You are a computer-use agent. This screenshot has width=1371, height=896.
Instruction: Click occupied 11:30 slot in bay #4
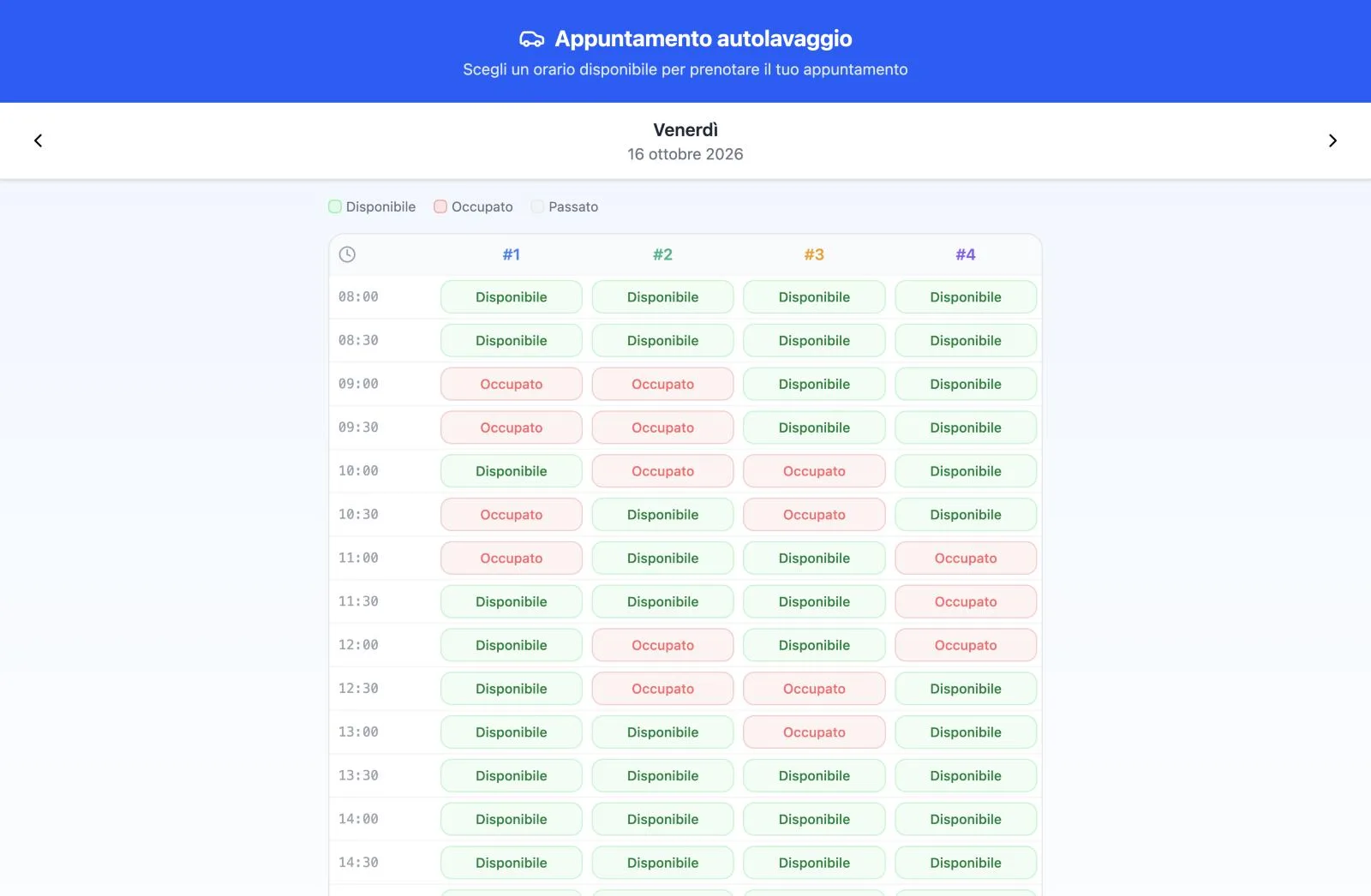966,602
